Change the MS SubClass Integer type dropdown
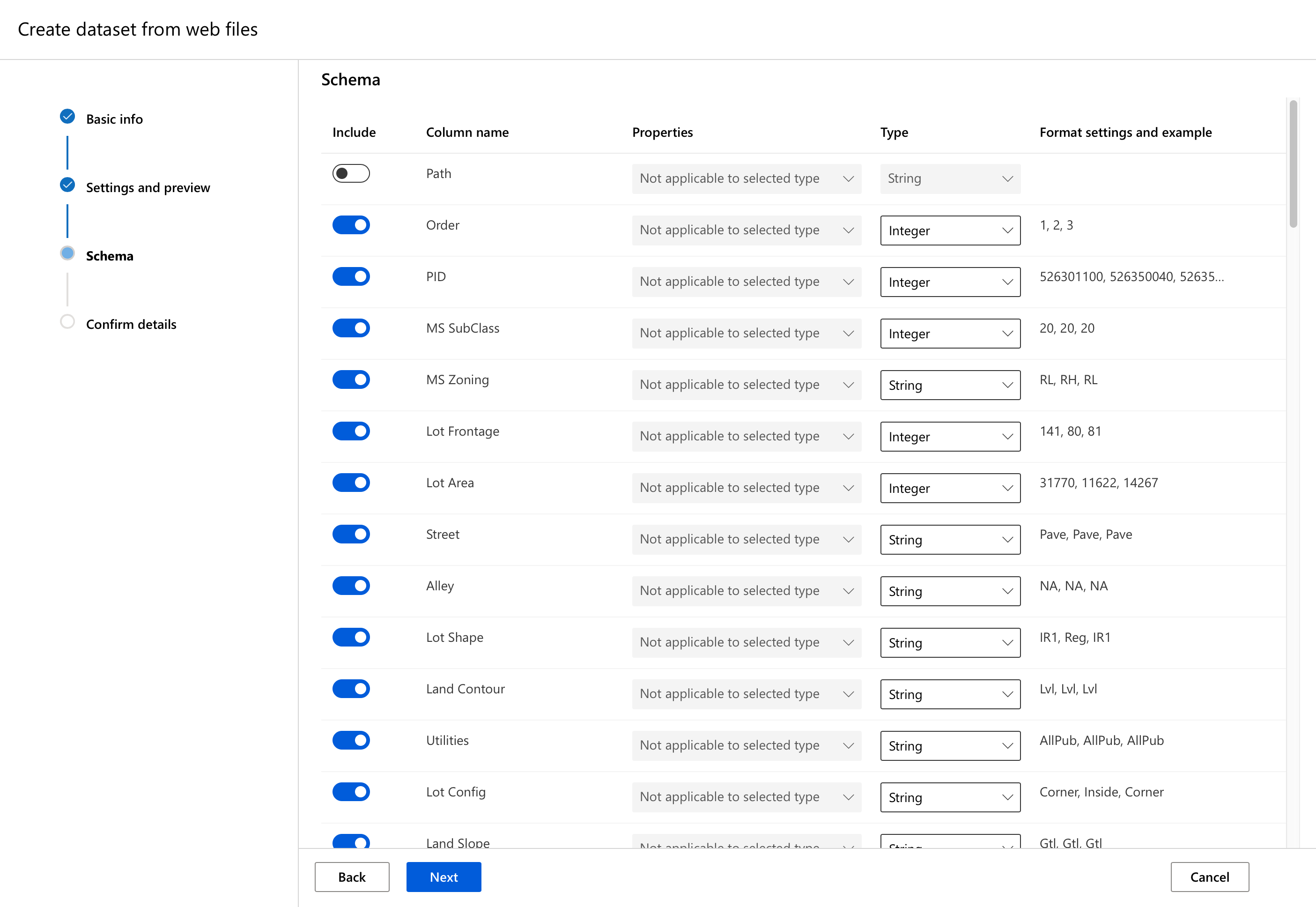The height and width of the screenshot is (907, 1316). [x=950, y=334]
